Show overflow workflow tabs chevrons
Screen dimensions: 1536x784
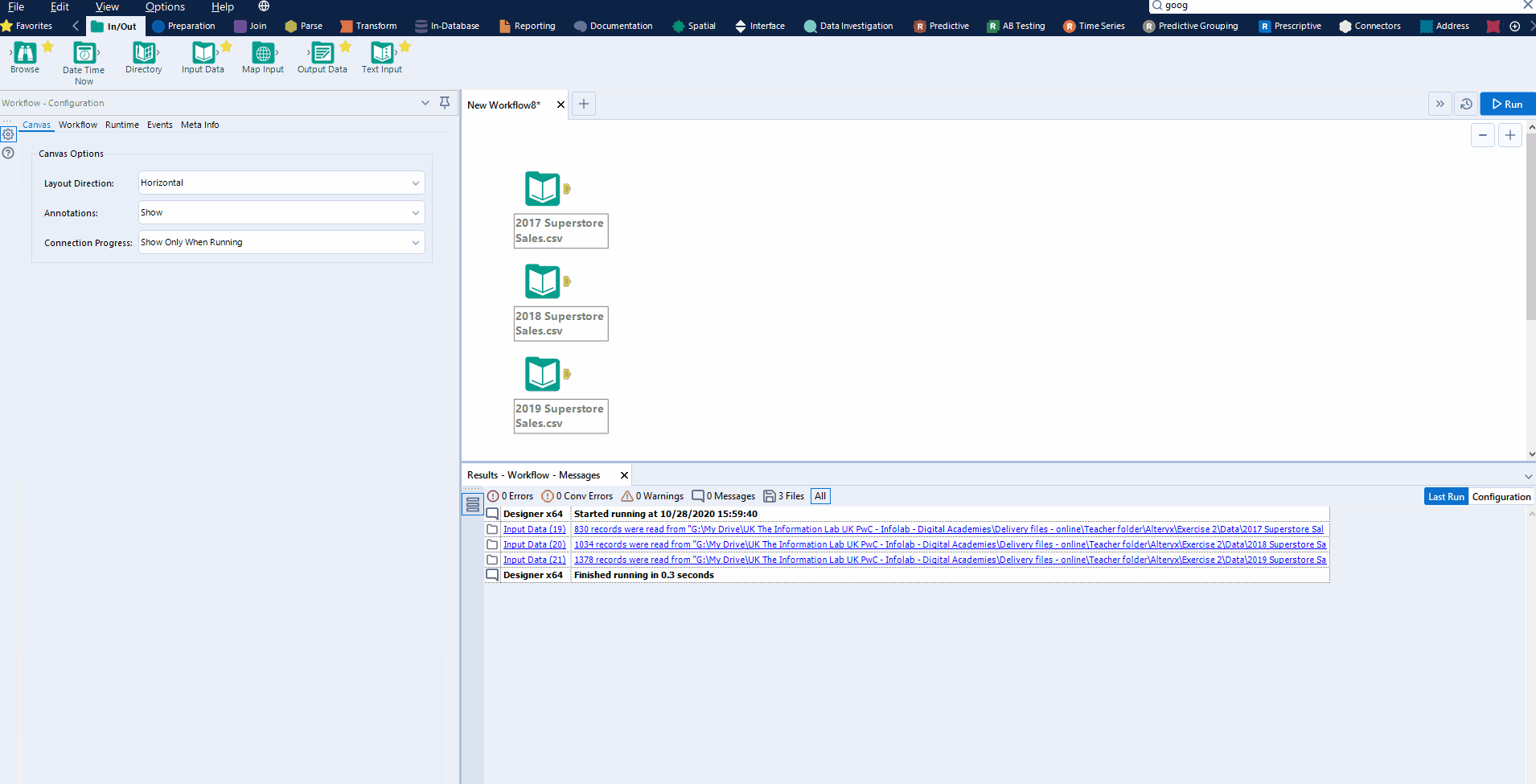point(1439,104)
